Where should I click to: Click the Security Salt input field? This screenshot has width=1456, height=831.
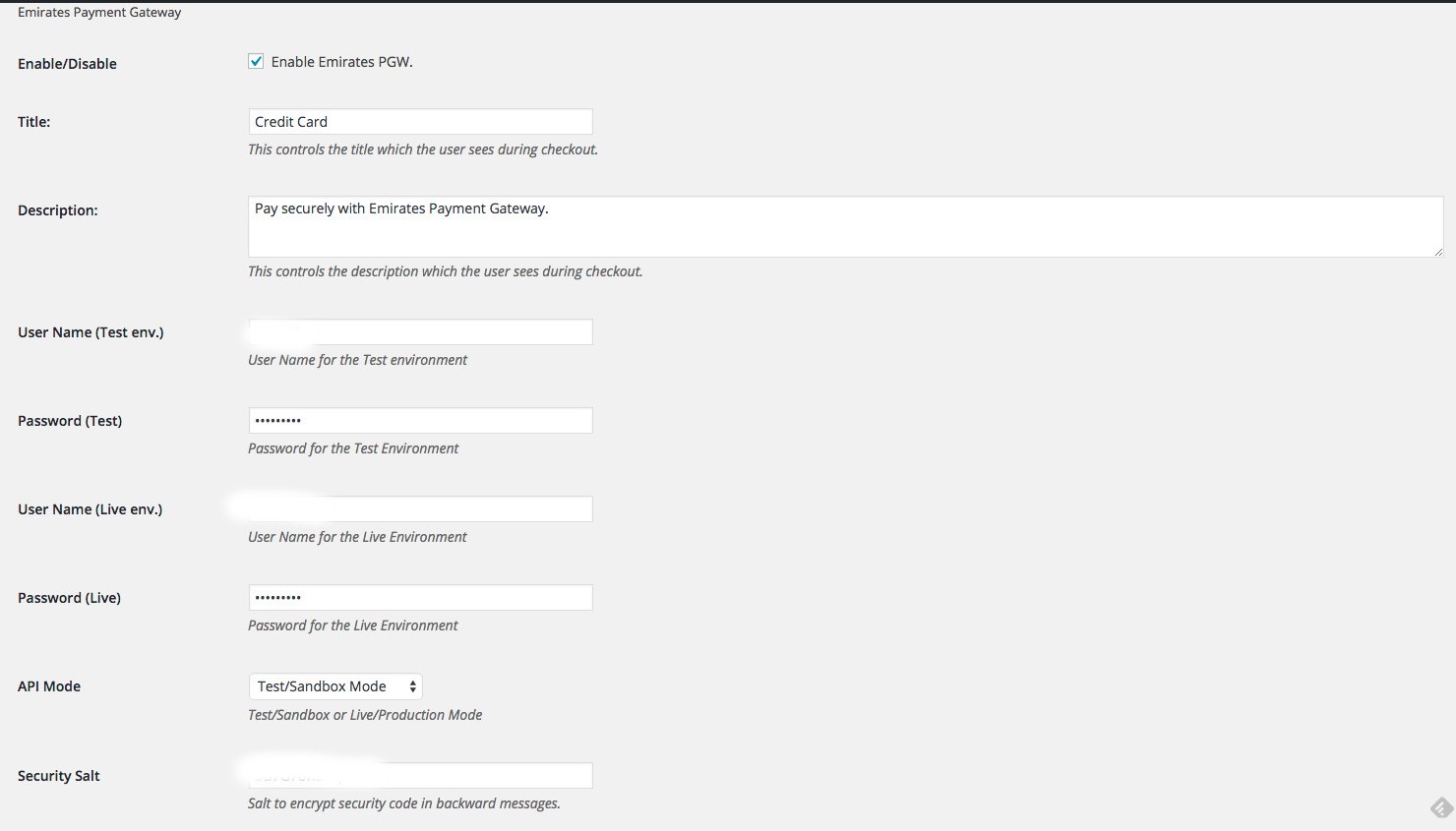[420, 776]
